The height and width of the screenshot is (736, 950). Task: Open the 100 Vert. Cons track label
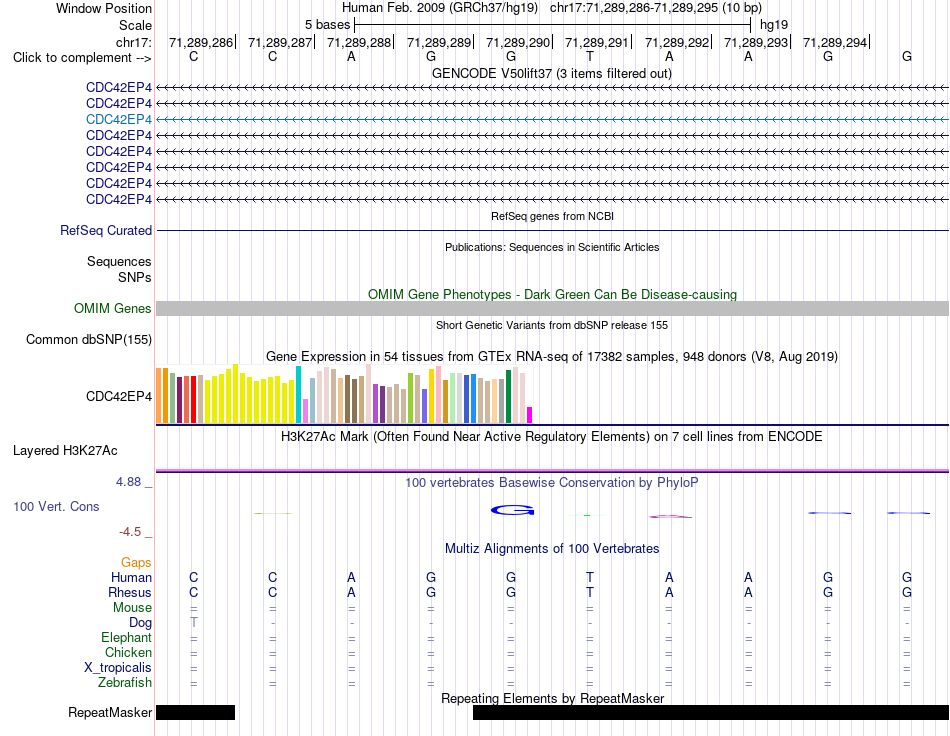coord(56,506)
